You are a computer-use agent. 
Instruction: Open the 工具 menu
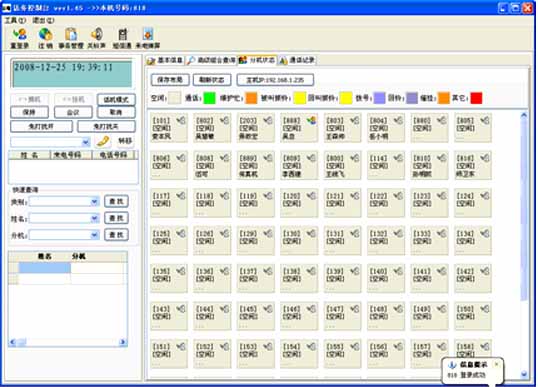point(15,20)
